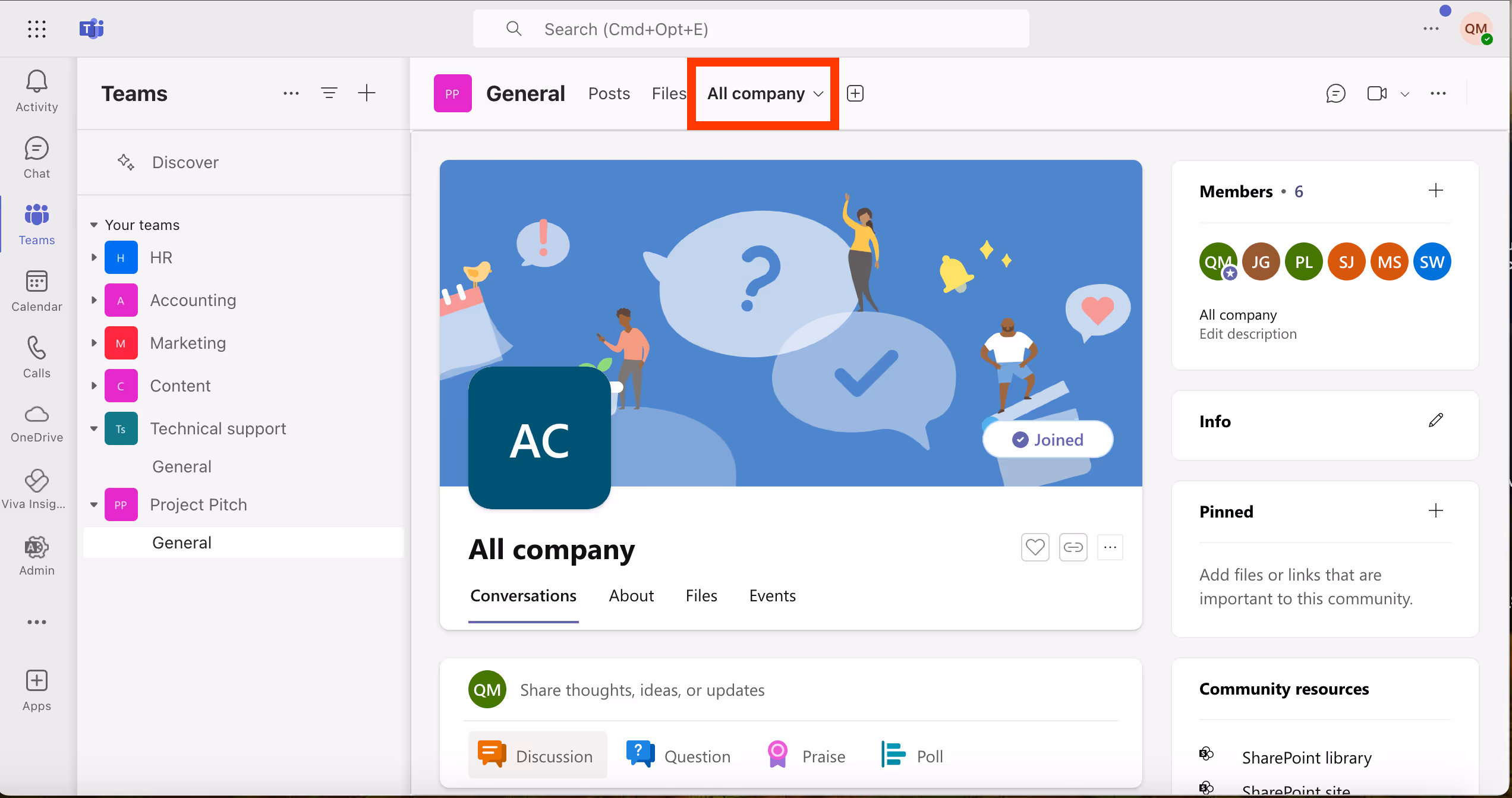The width and height of the screenshot is (1512, 798).
Task: Copy community link icon
Action: point(1073,547)
